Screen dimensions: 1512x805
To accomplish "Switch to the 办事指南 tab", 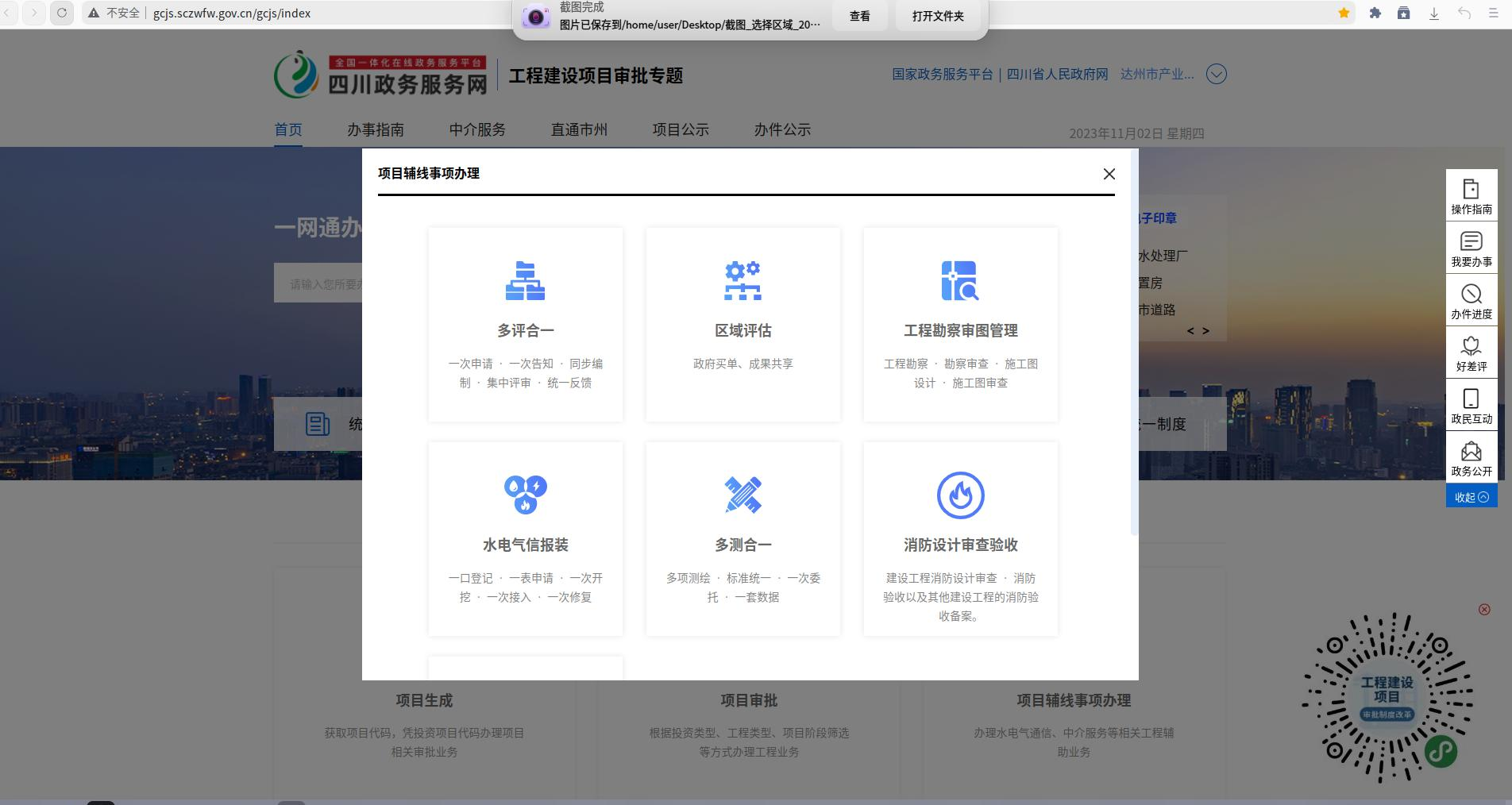I will click(375, 129).
